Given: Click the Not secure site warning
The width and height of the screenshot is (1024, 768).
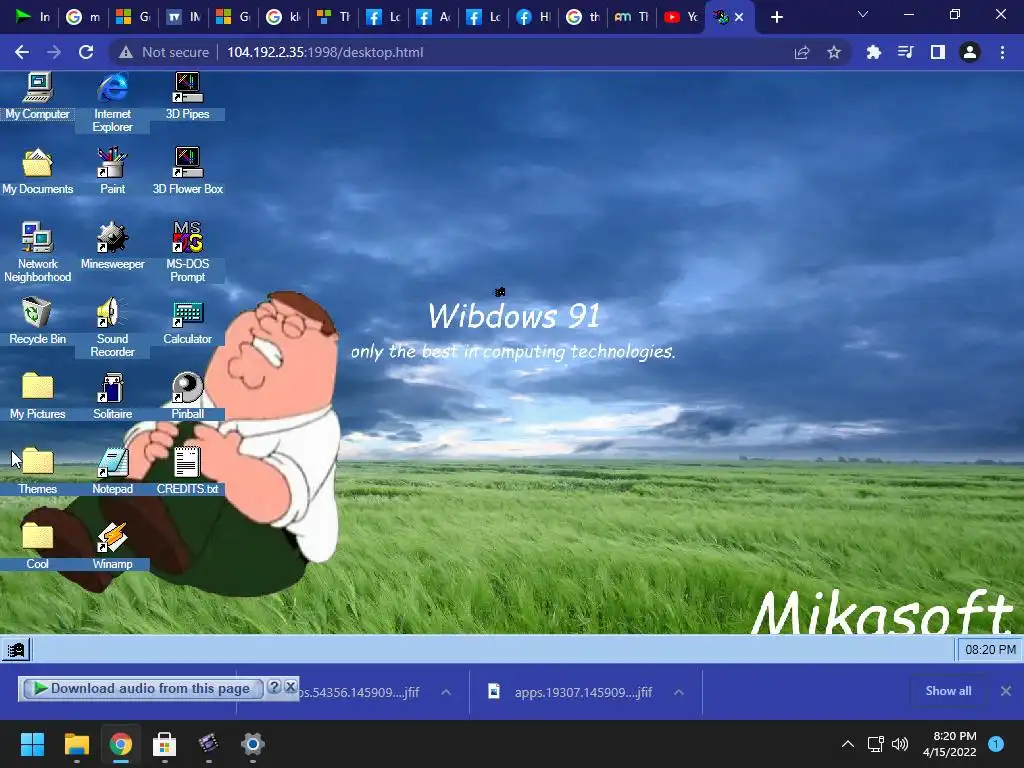Looking at the screenshot, I should click(x=164, y=52).
